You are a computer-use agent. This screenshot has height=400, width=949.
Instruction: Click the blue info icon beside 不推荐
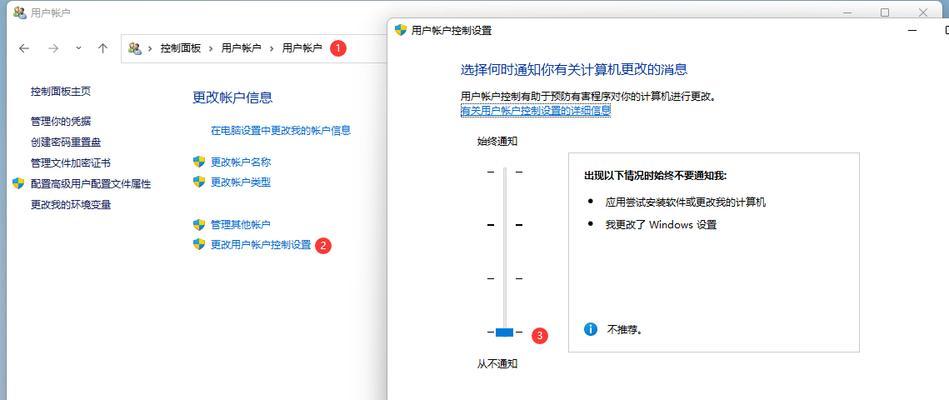591,329
